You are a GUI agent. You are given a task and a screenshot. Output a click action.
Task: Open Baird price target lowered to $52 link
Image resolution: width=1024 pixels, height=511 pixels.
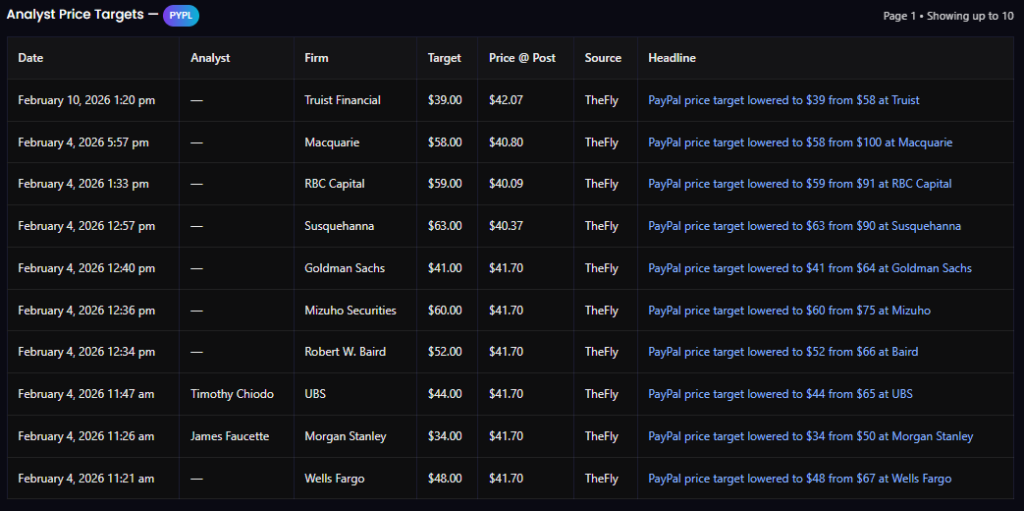(x=782, y=352)
